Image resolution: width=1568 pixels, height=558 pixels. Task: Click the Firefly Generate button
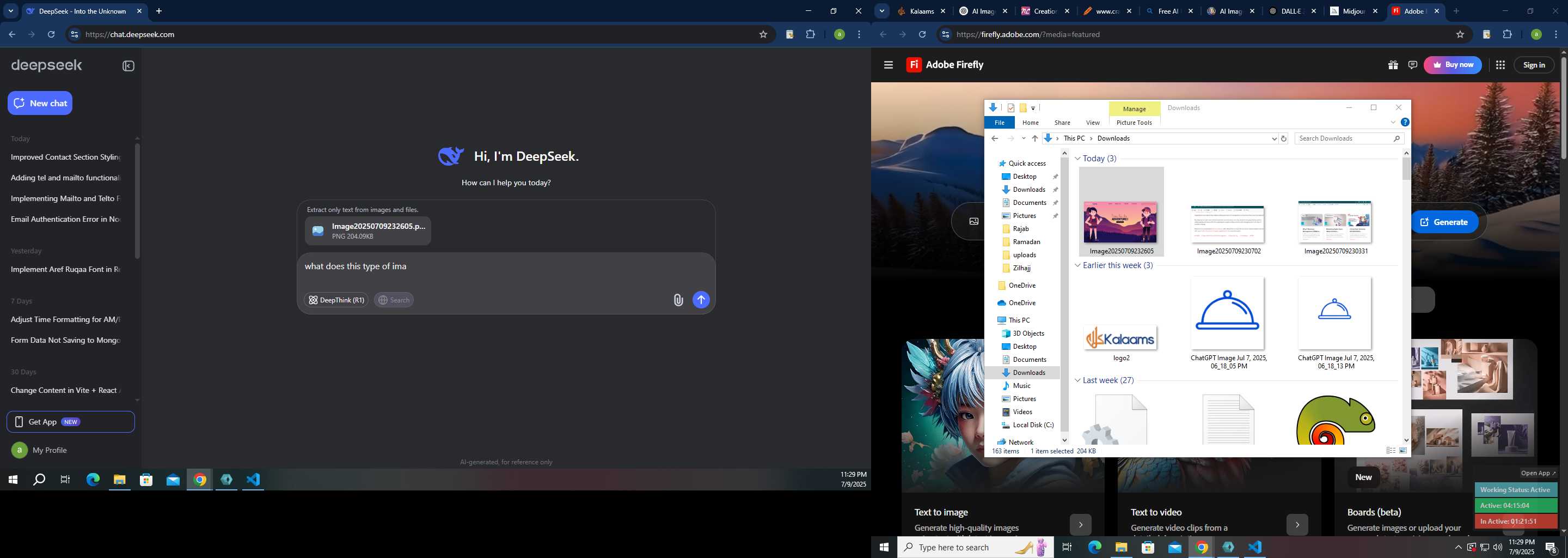click(1444, 222)
